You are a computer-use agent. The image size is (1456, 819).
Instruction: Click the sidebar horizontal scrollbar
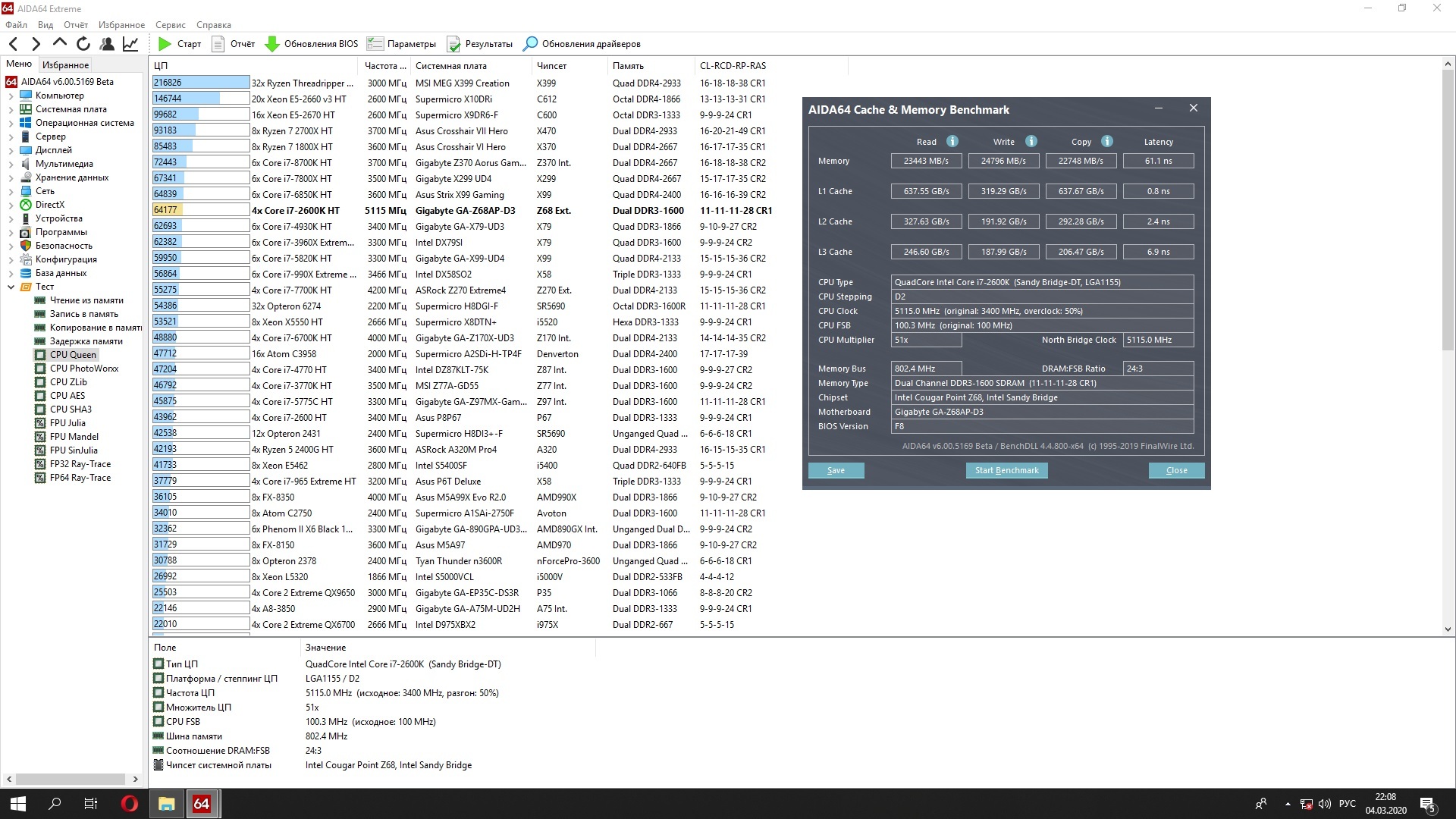[x=71, y=779]
